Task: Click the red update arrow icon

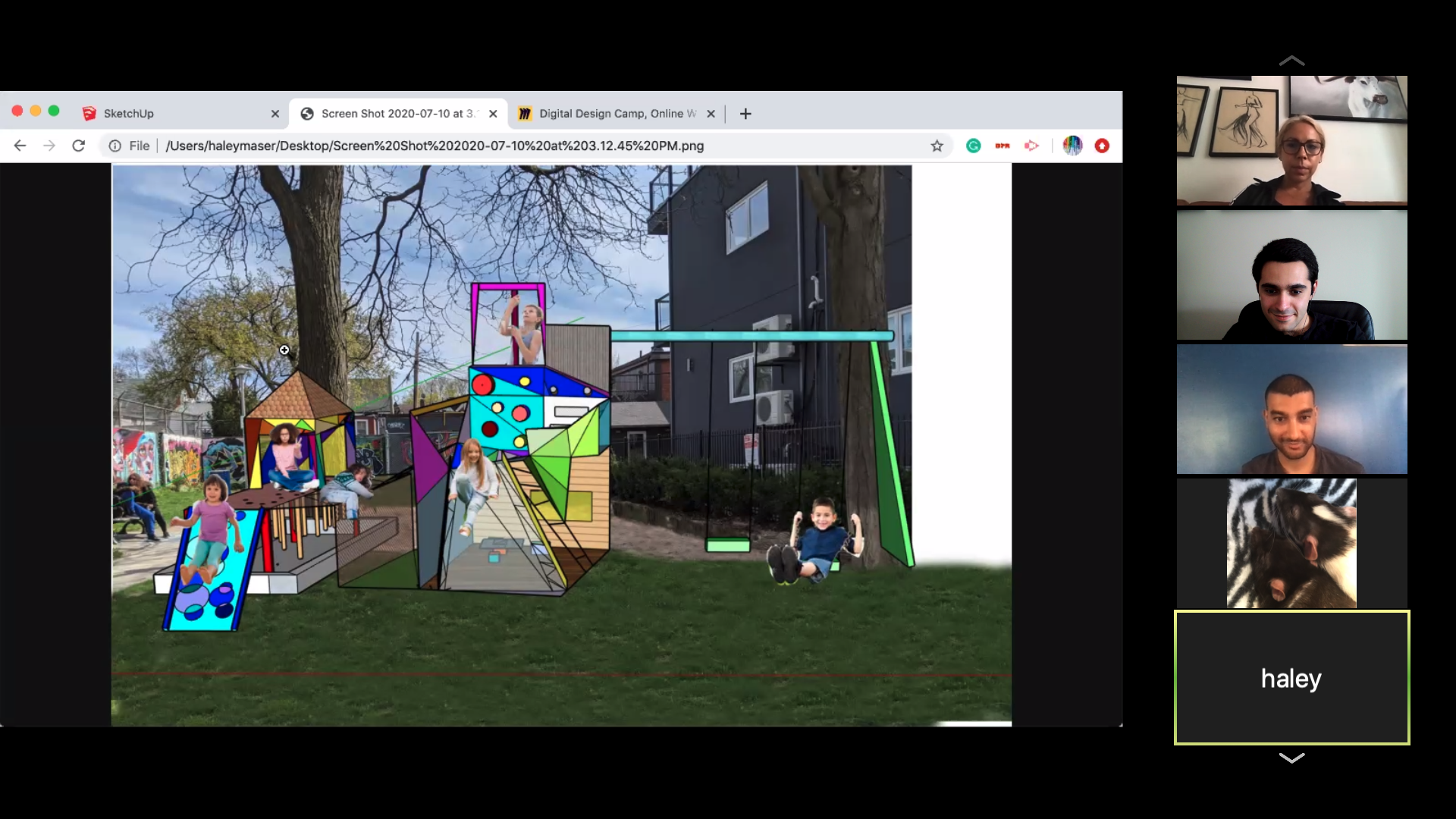Action: 1102,146
